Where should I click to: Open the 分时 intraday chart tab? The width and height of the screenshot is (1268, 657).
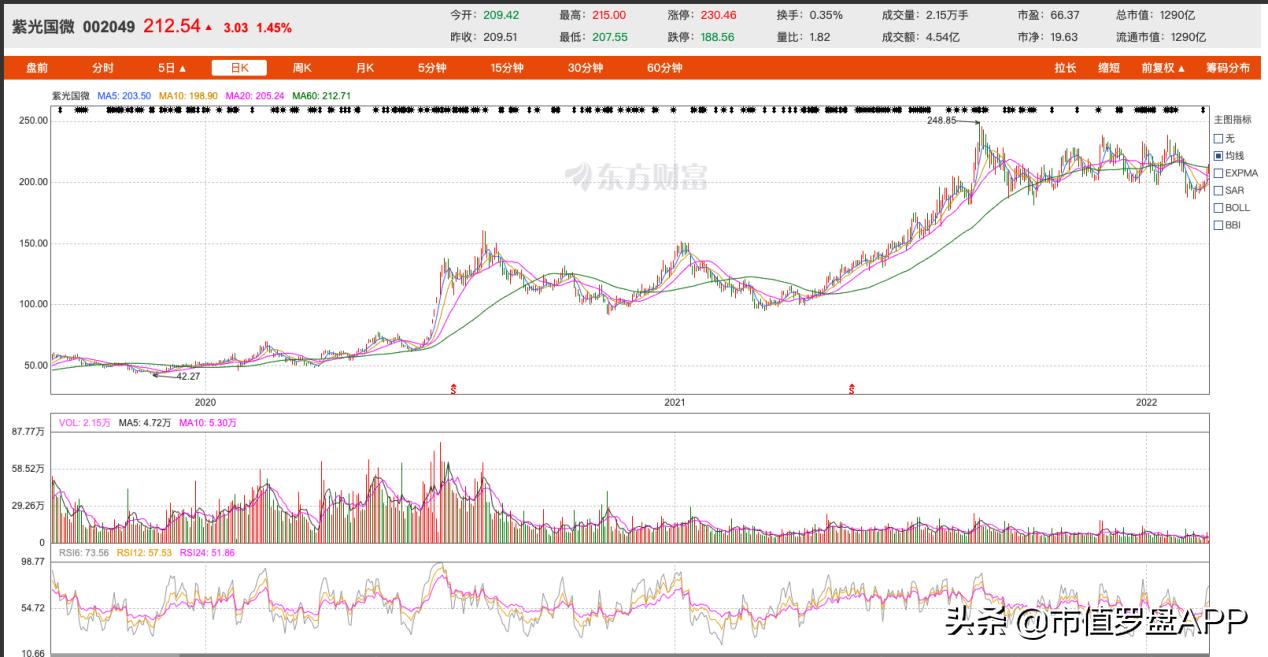pos(103,68)
